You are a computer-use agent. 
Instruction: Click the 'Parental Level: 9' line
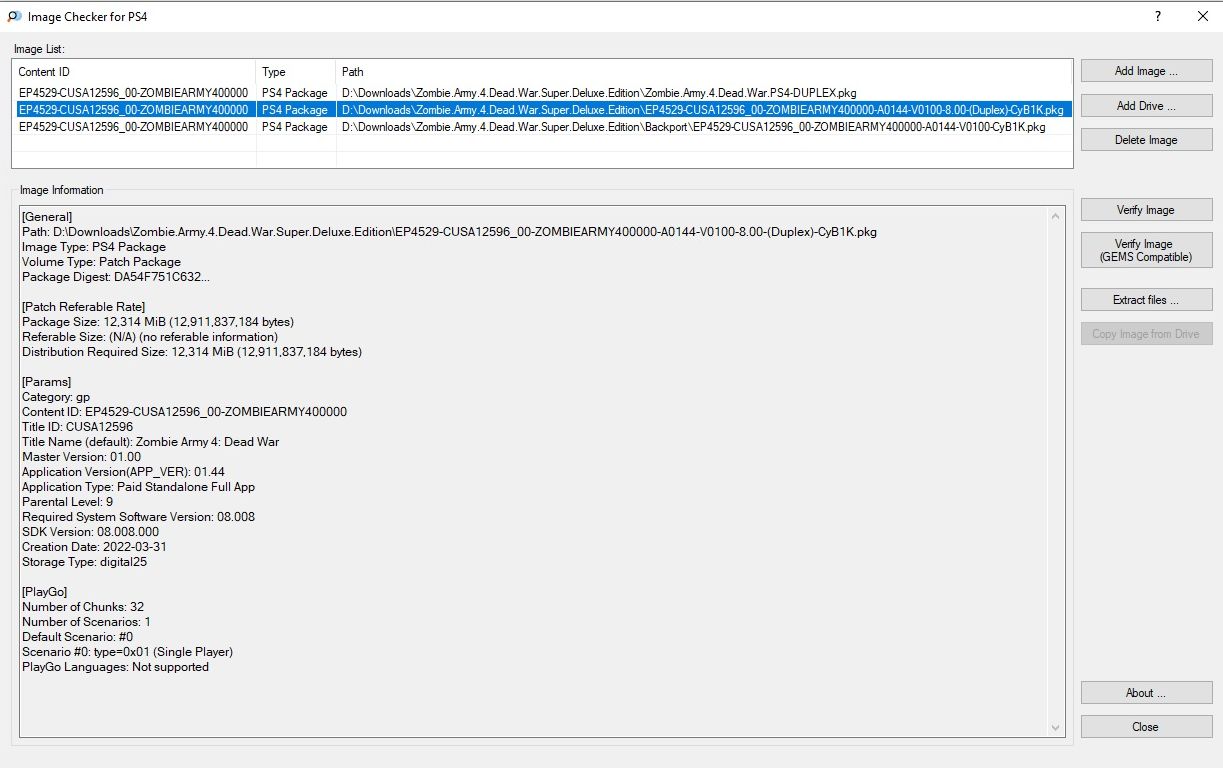(67, 502)
